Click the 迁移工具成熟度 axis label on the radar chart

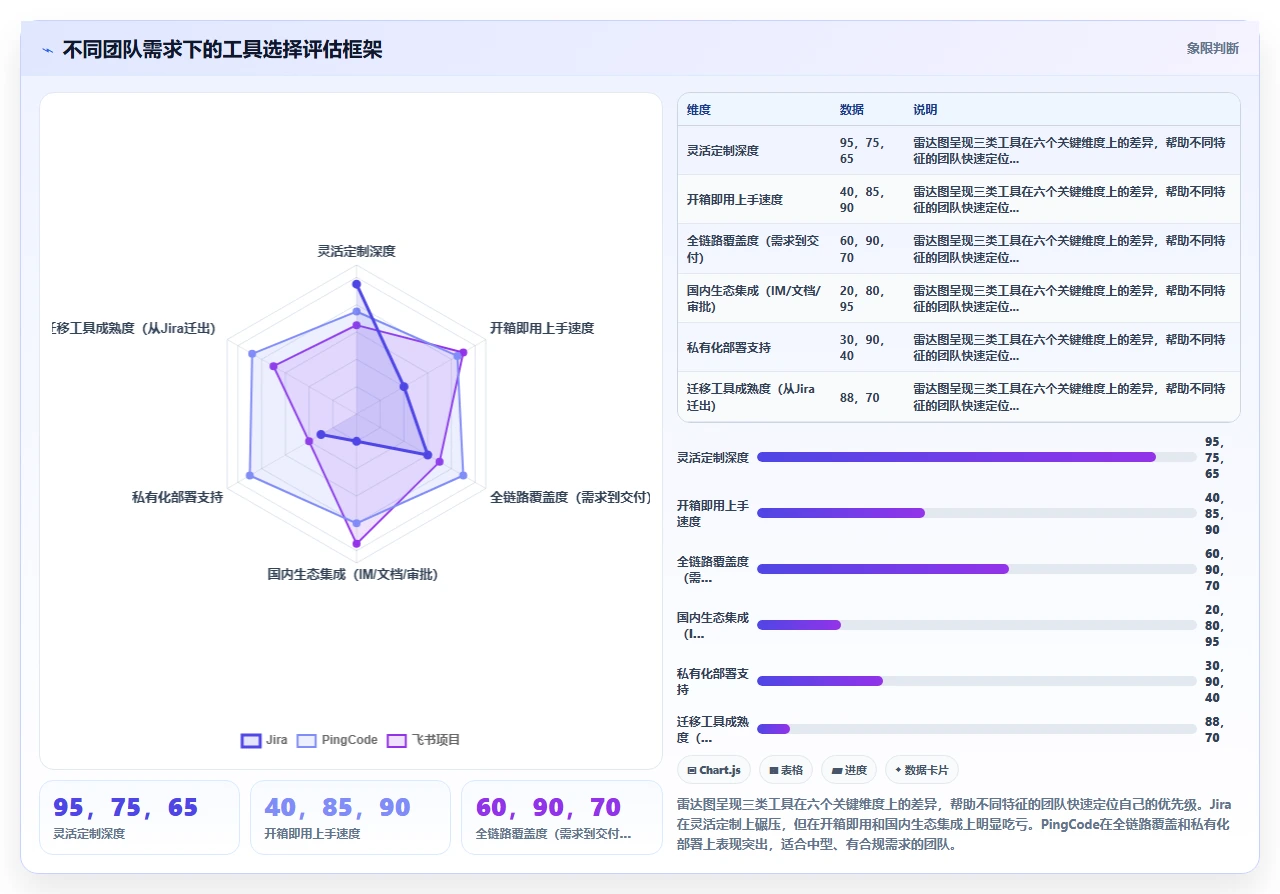click(135, 328)
